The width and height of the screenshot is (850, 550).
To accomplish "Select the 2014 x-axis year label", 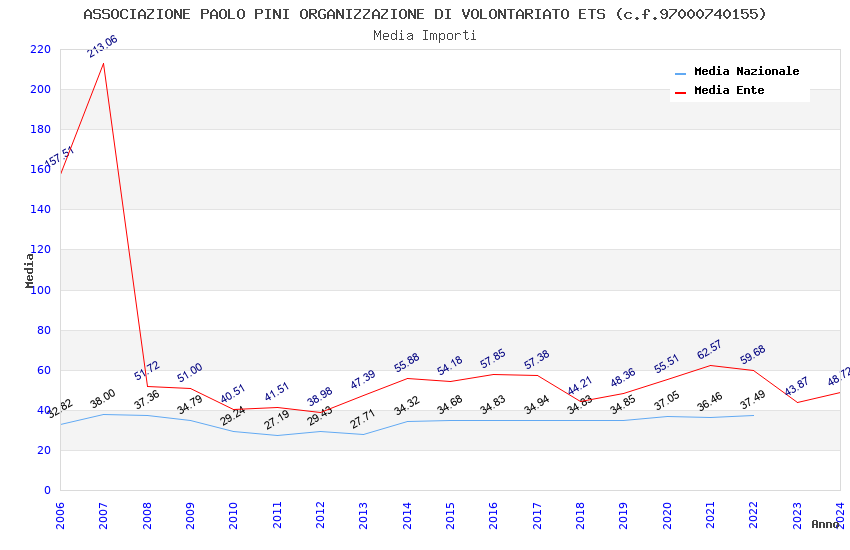I will pos(407,515).
